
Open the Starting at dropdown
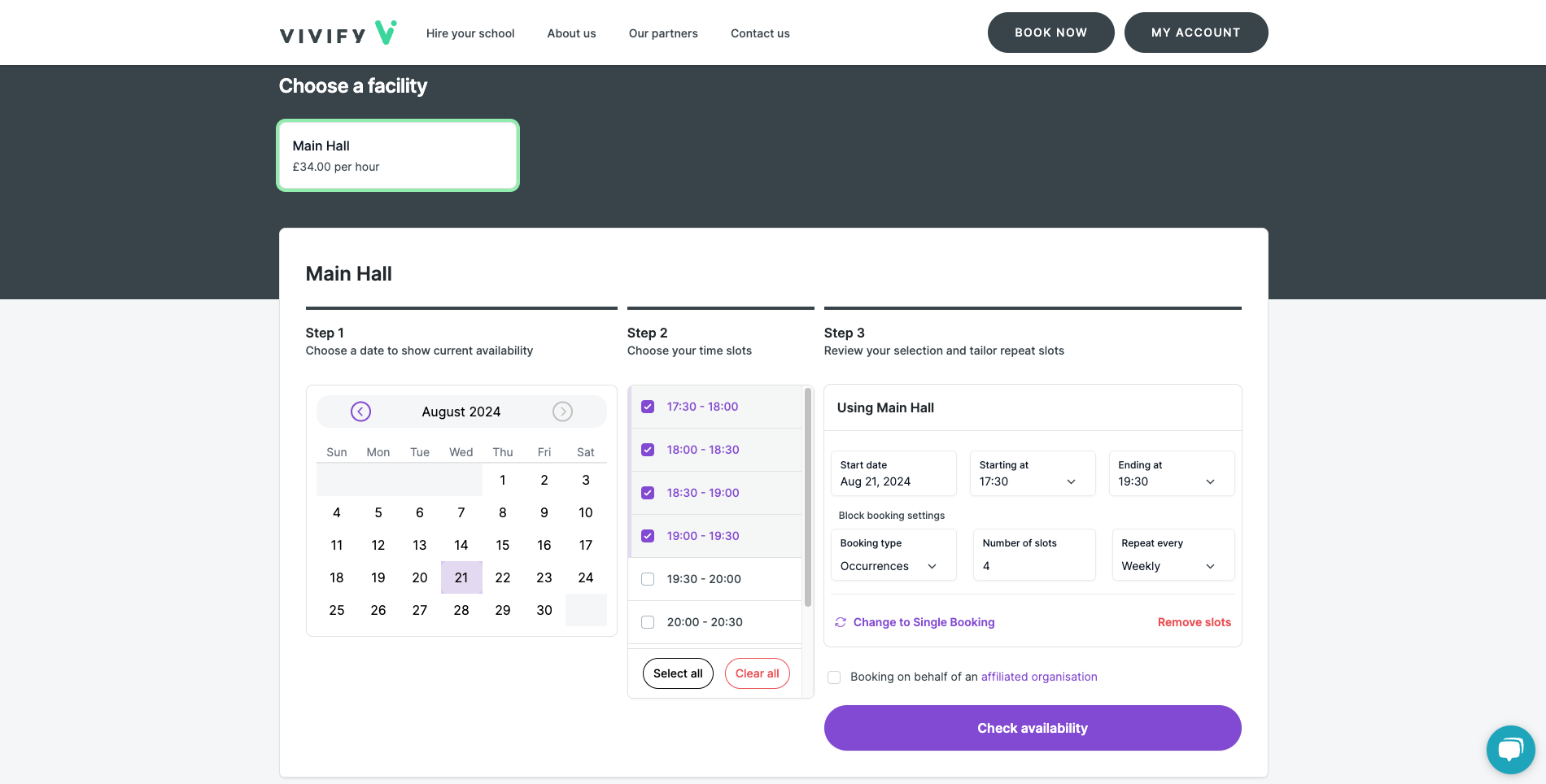[1072, 481]
